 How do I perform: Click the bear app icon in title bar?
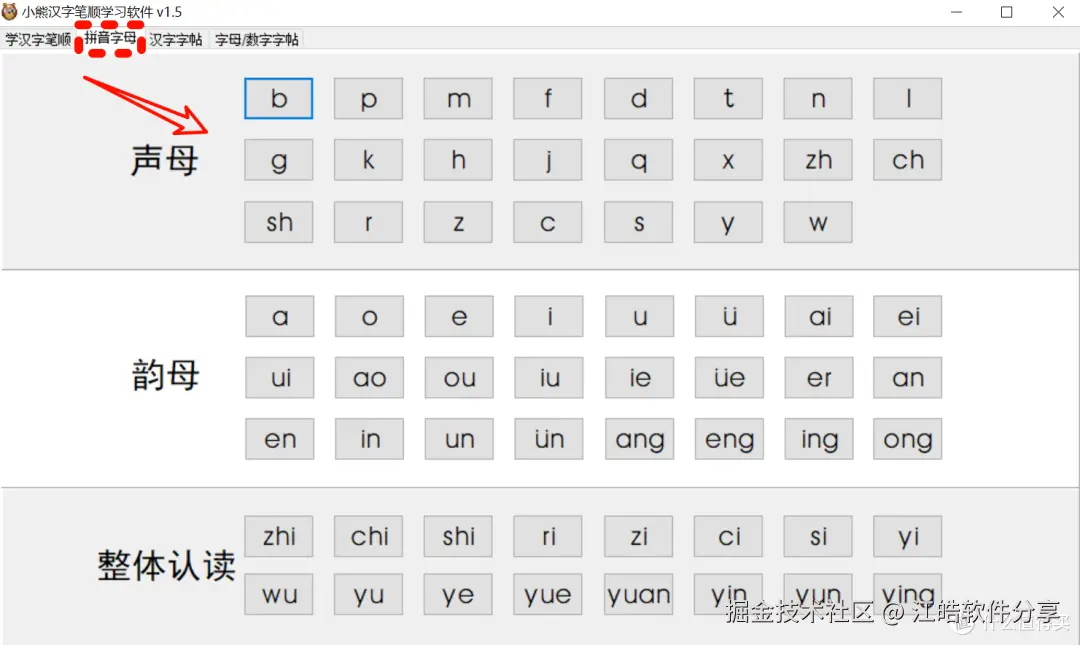(15, 12)
